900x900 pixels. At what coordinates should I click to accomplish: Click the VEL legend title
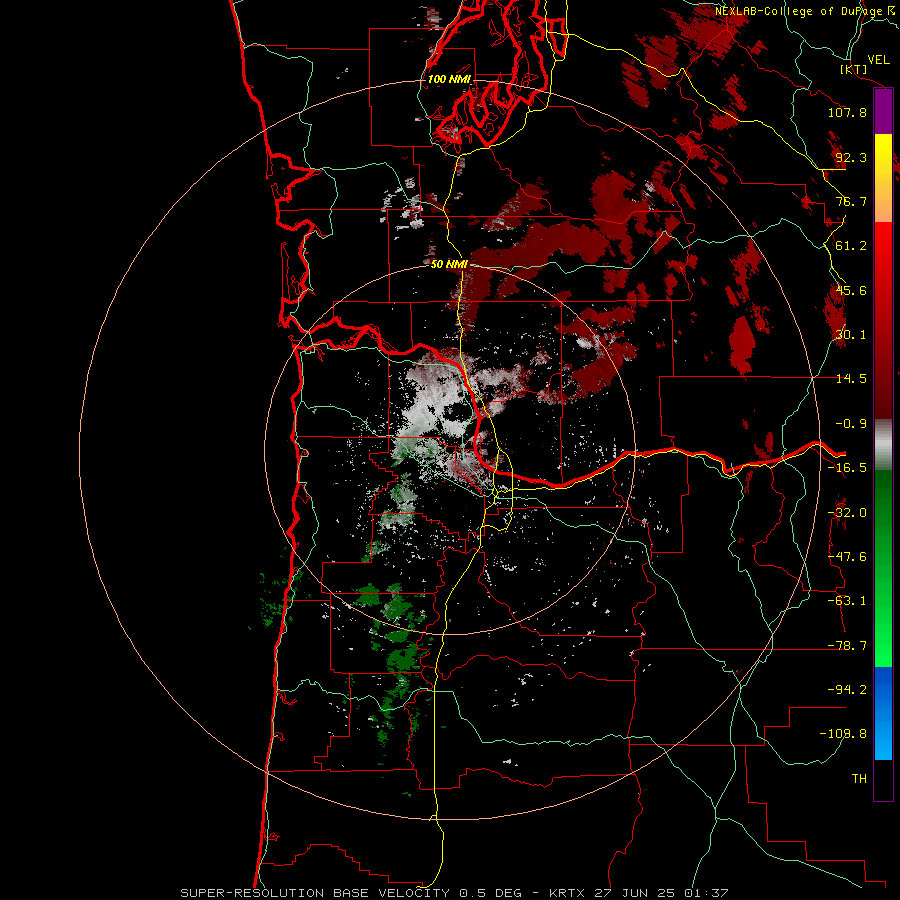878,60
